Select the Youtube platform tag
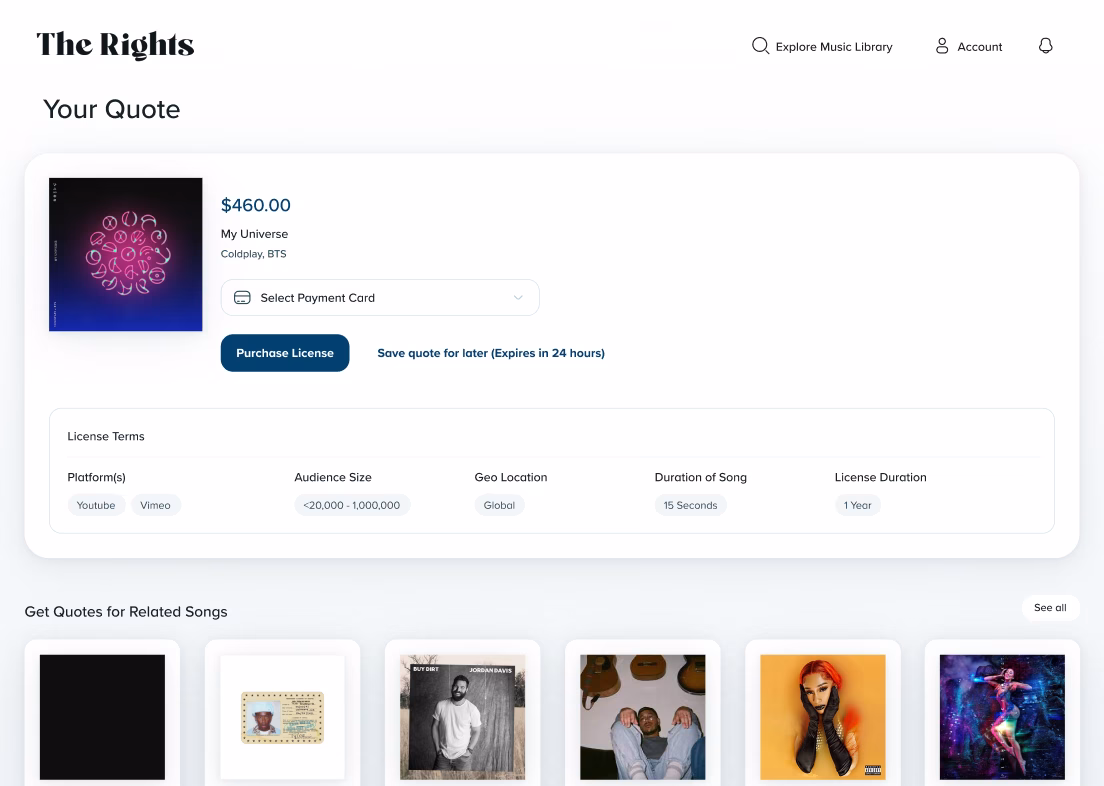 point(96,505)
